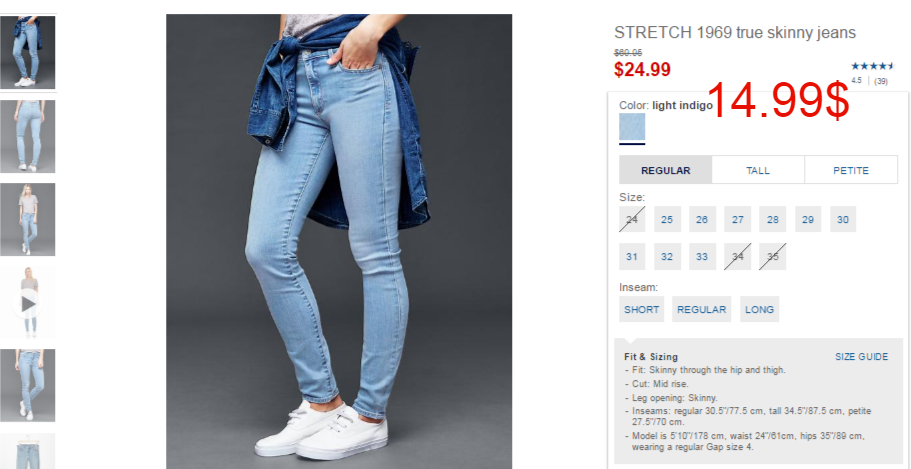This screenshot has height=469, width=911.
Task: View the back-view jeans thumbnail
Action: [28, 136]
